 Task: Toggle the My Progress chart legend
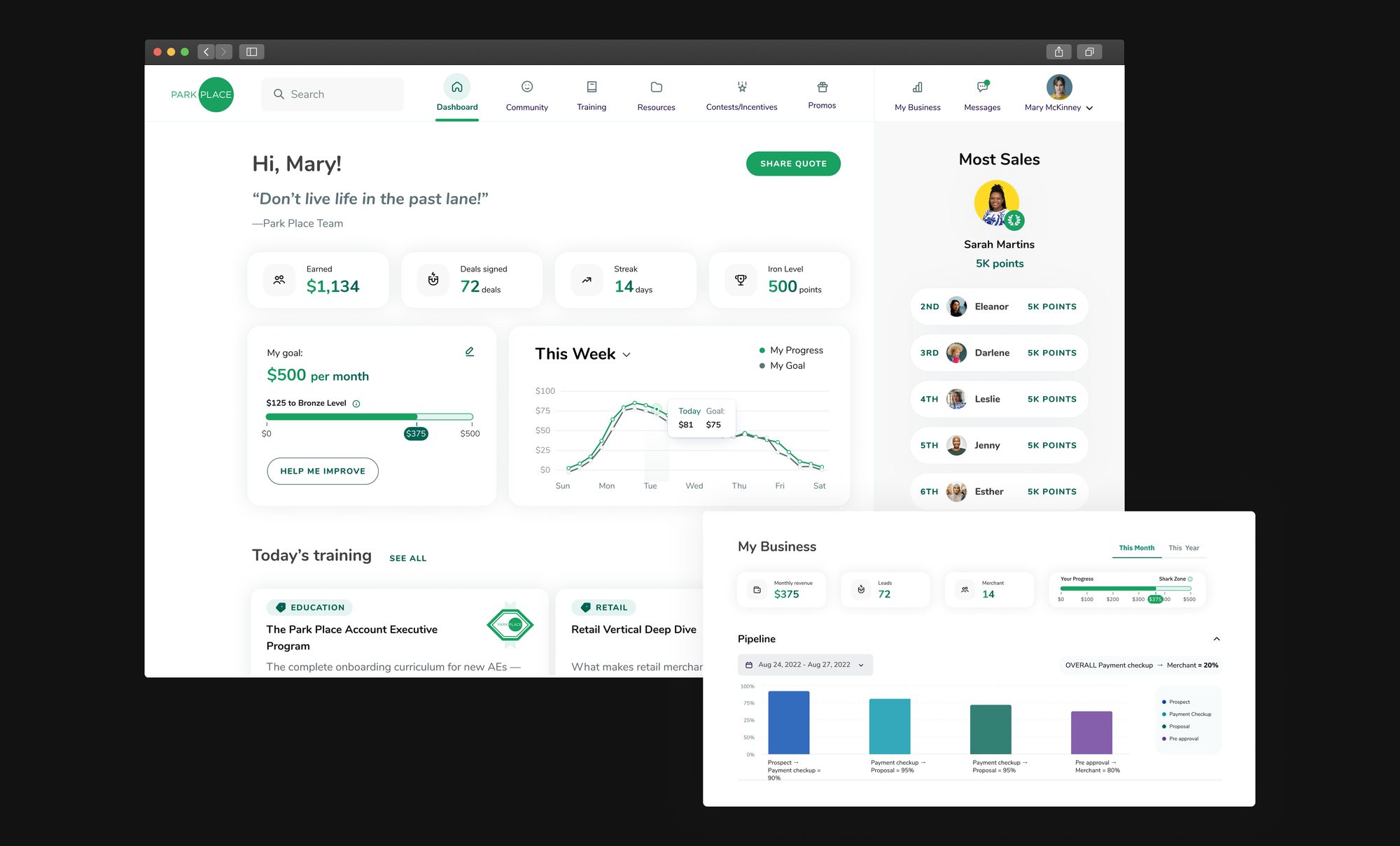pos(791,350)
